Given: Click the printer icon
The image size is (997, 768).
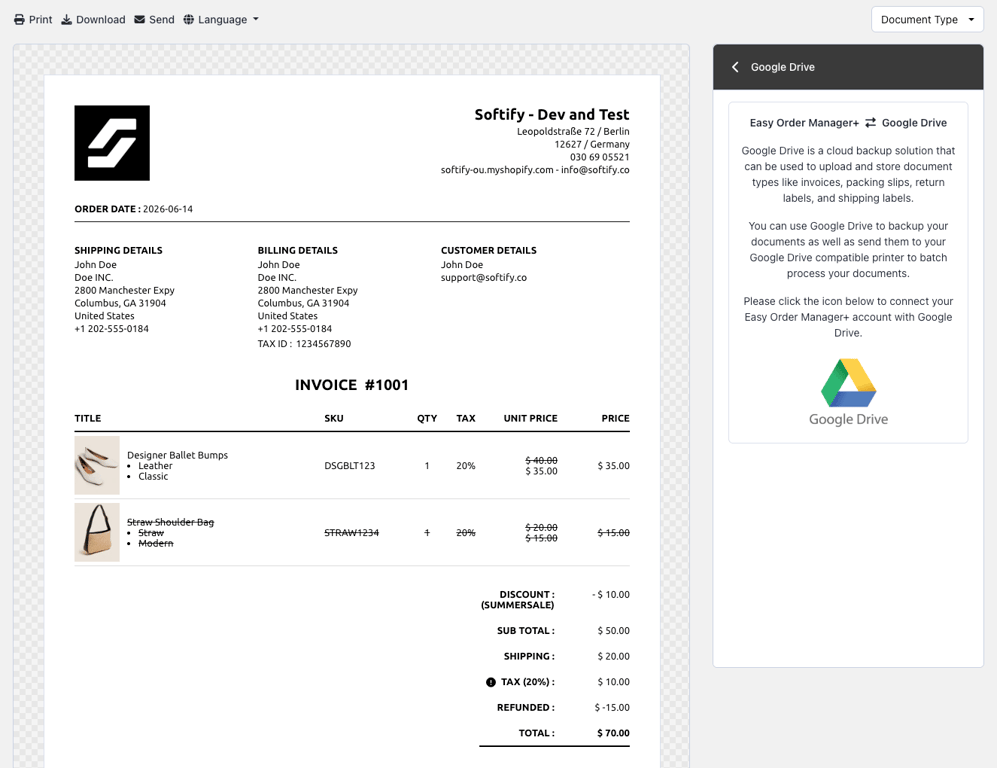Looking at the screenshot, I should pyautogui.click(x=20, y=20).
